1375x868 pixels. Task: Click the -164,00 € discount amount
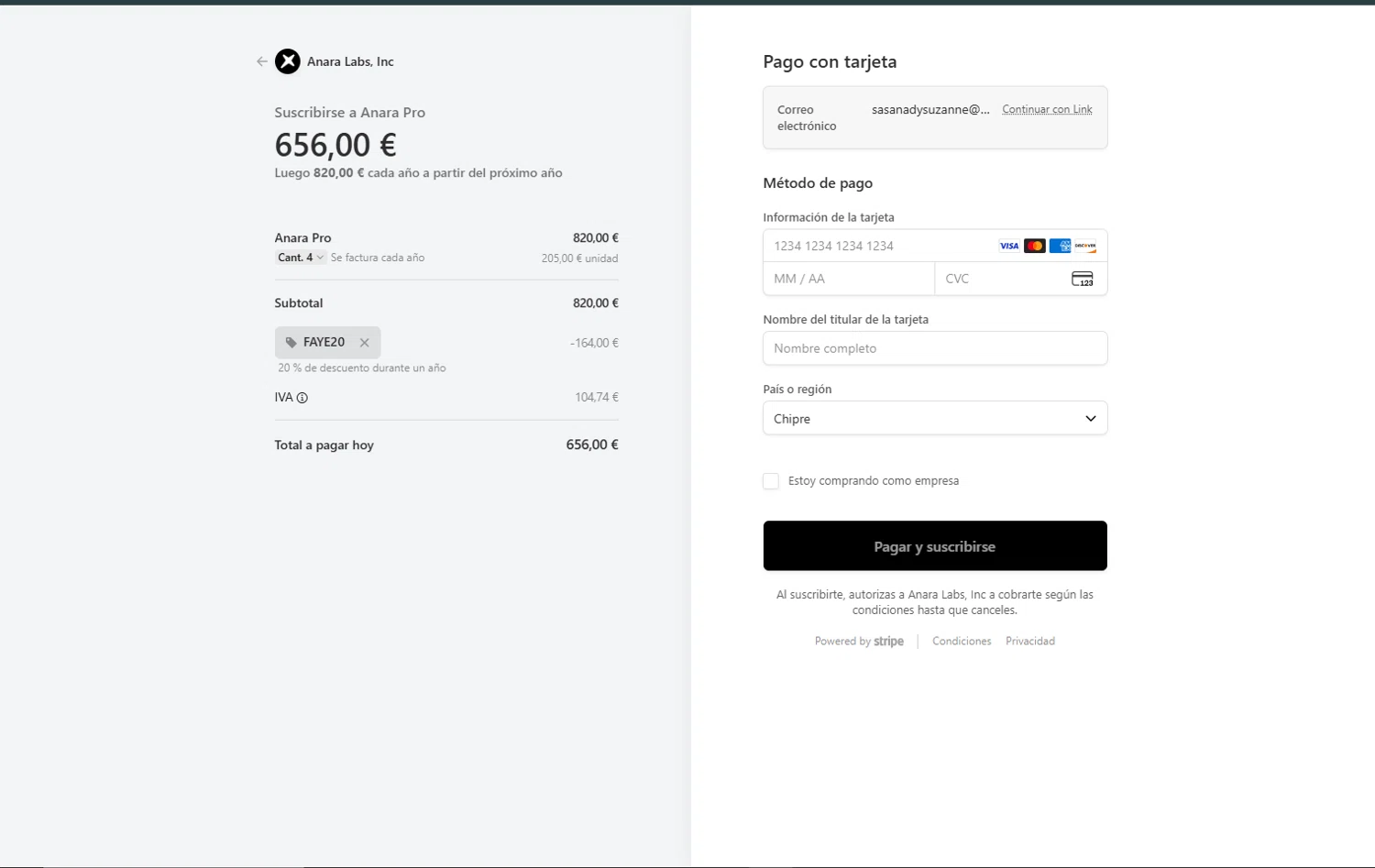594,343
